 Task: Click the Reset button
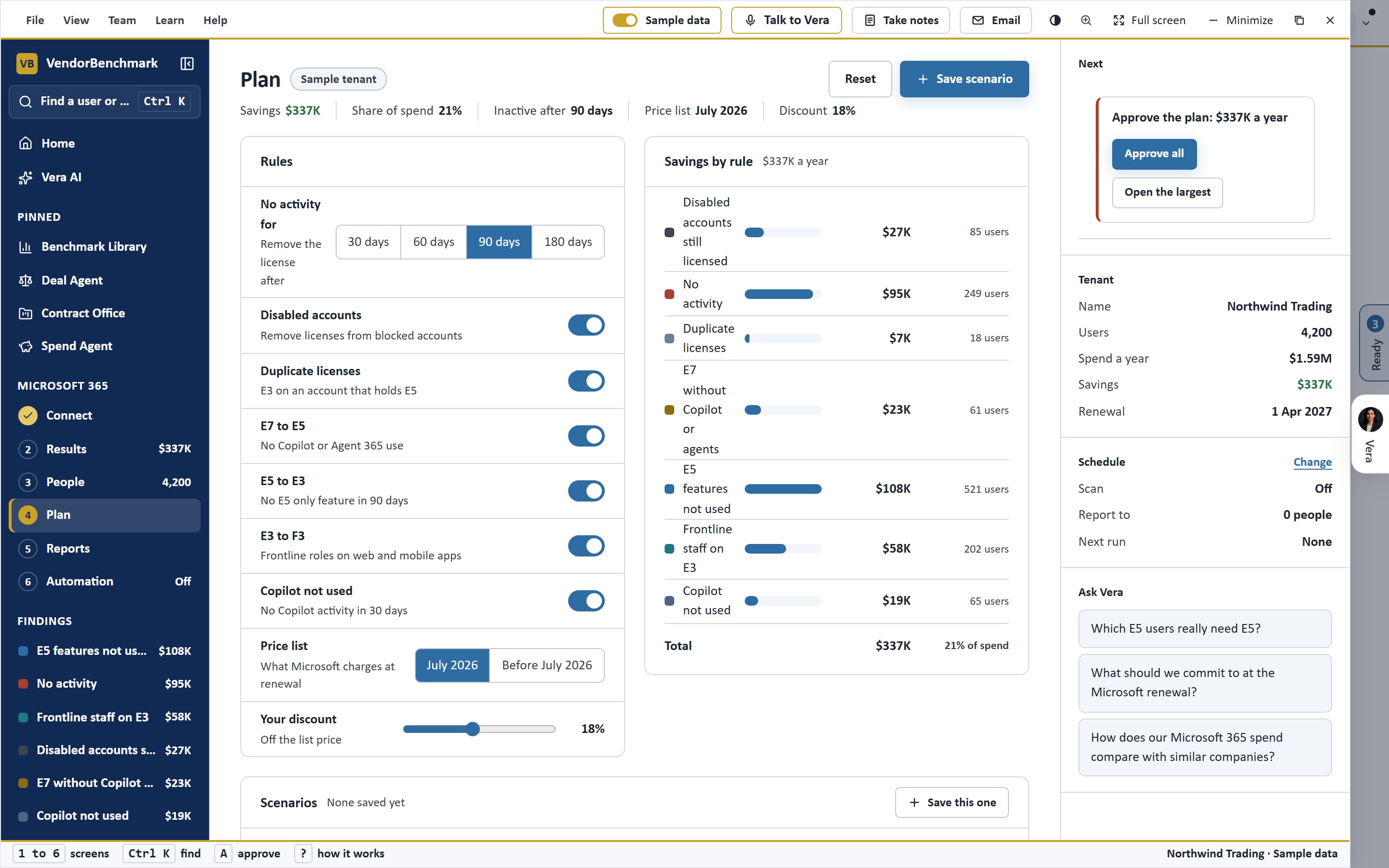click(x=860, y=79)
